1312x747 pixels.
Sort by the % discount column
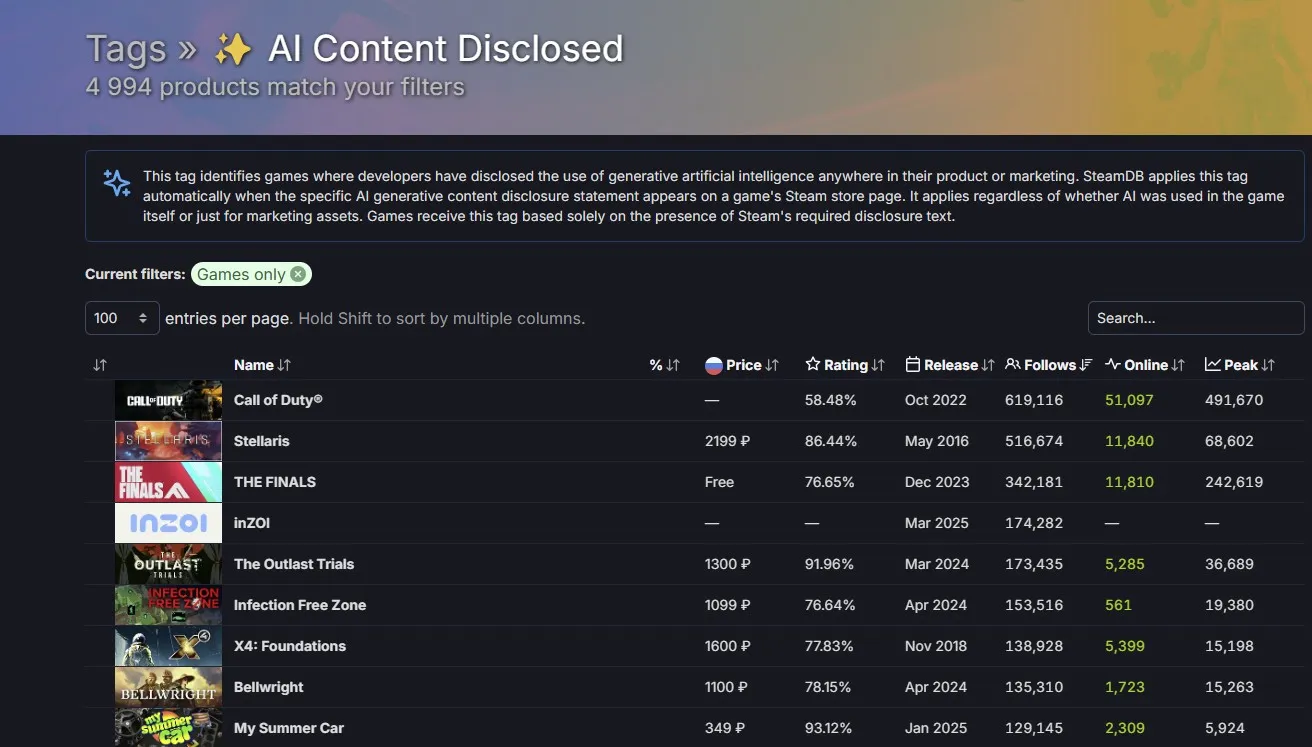click(x=664, y=365)
